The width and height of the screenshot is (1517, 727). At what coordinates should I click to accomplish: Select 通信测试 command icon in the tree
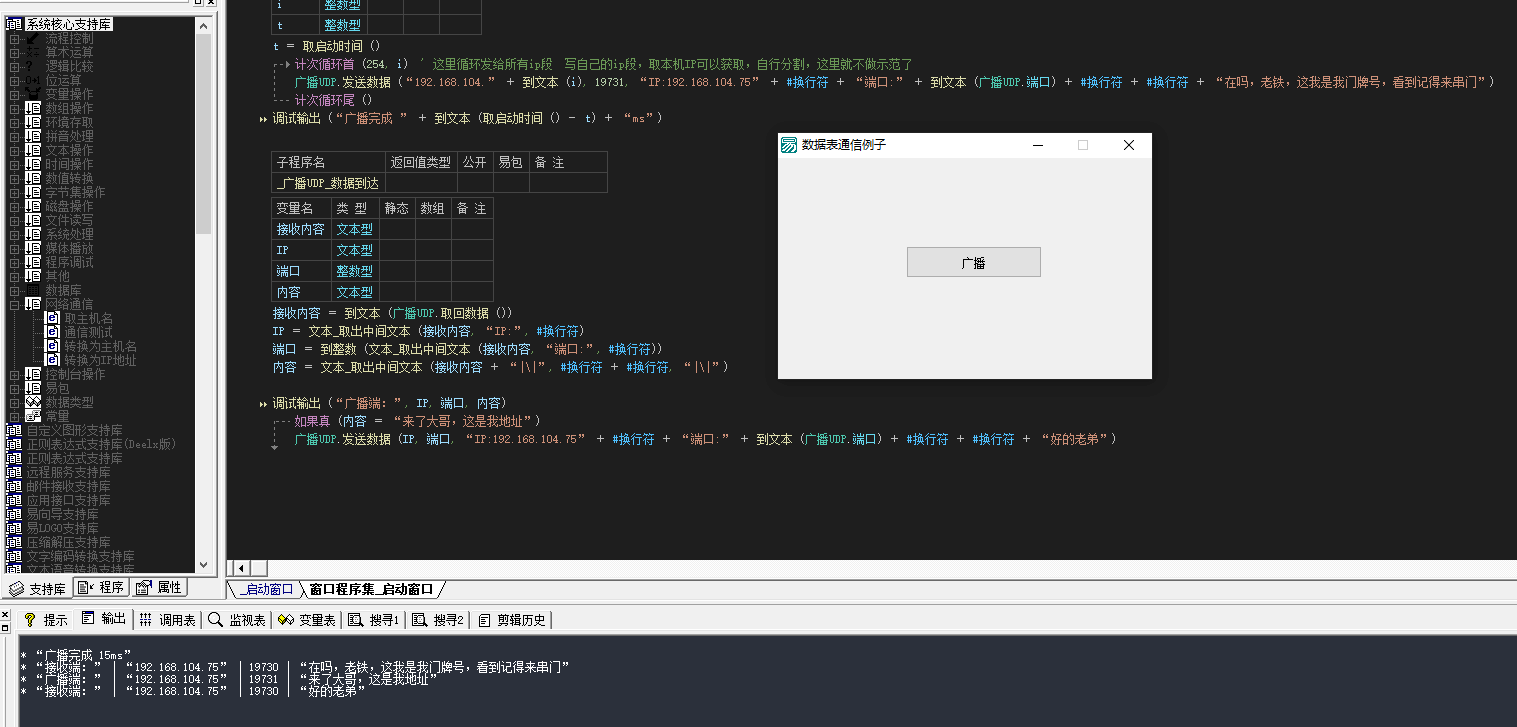(53, 332)
